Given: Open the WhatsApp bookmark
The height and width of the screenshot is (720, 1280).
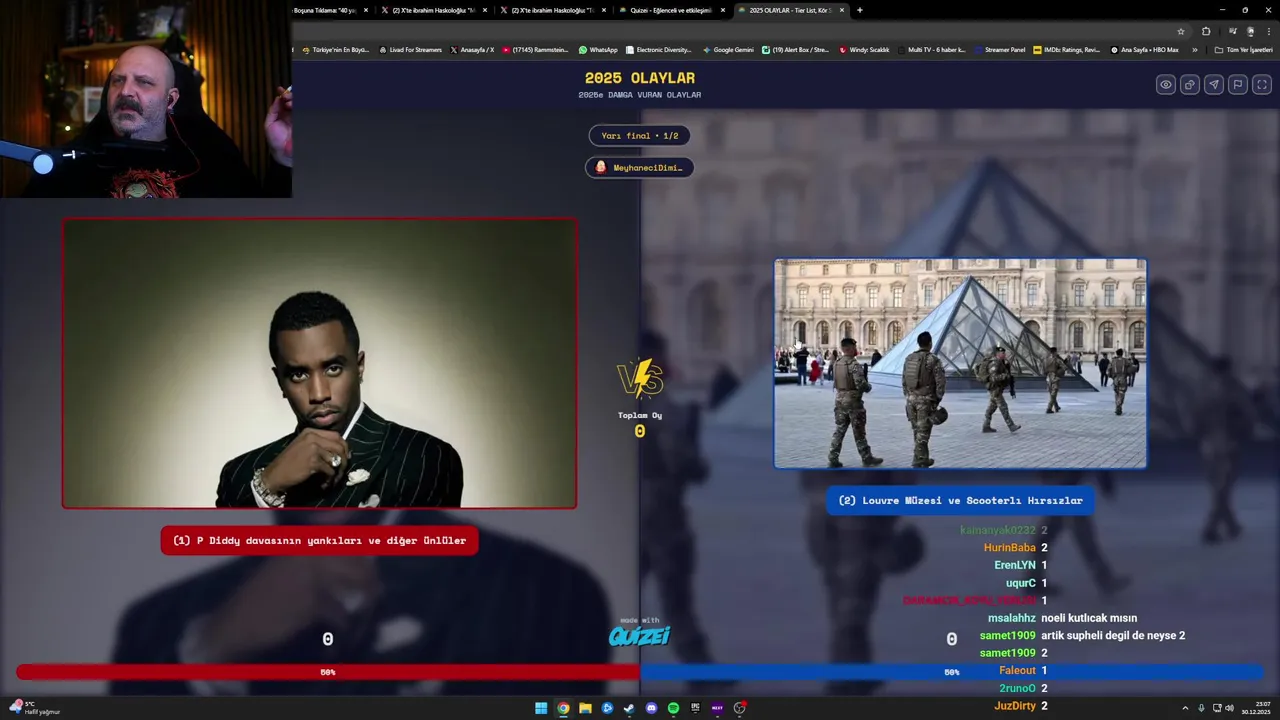Looking at the screenshot, I should tap(598, 49).
